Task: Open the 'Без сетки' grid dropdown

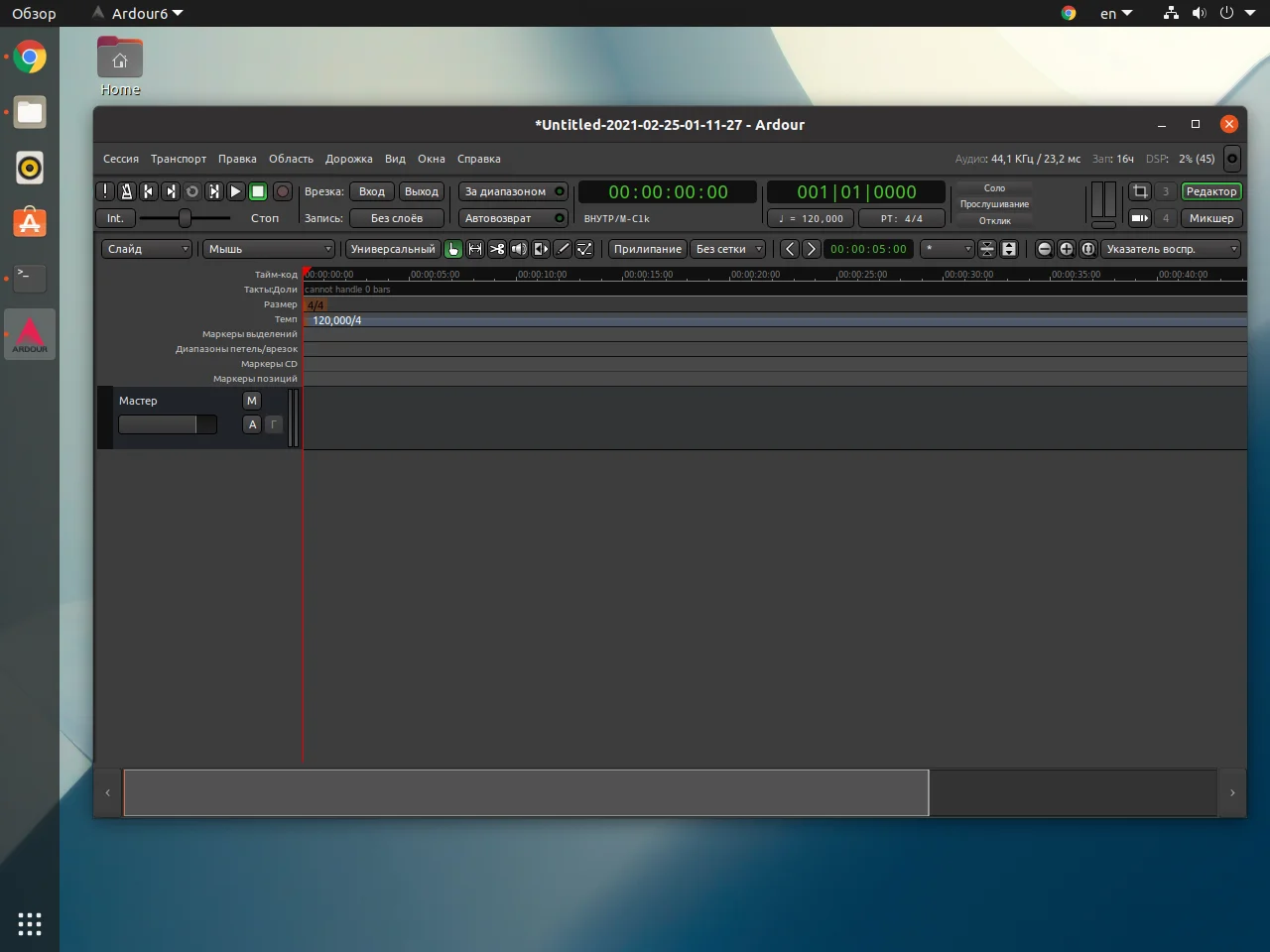Action: coord(728,249)
